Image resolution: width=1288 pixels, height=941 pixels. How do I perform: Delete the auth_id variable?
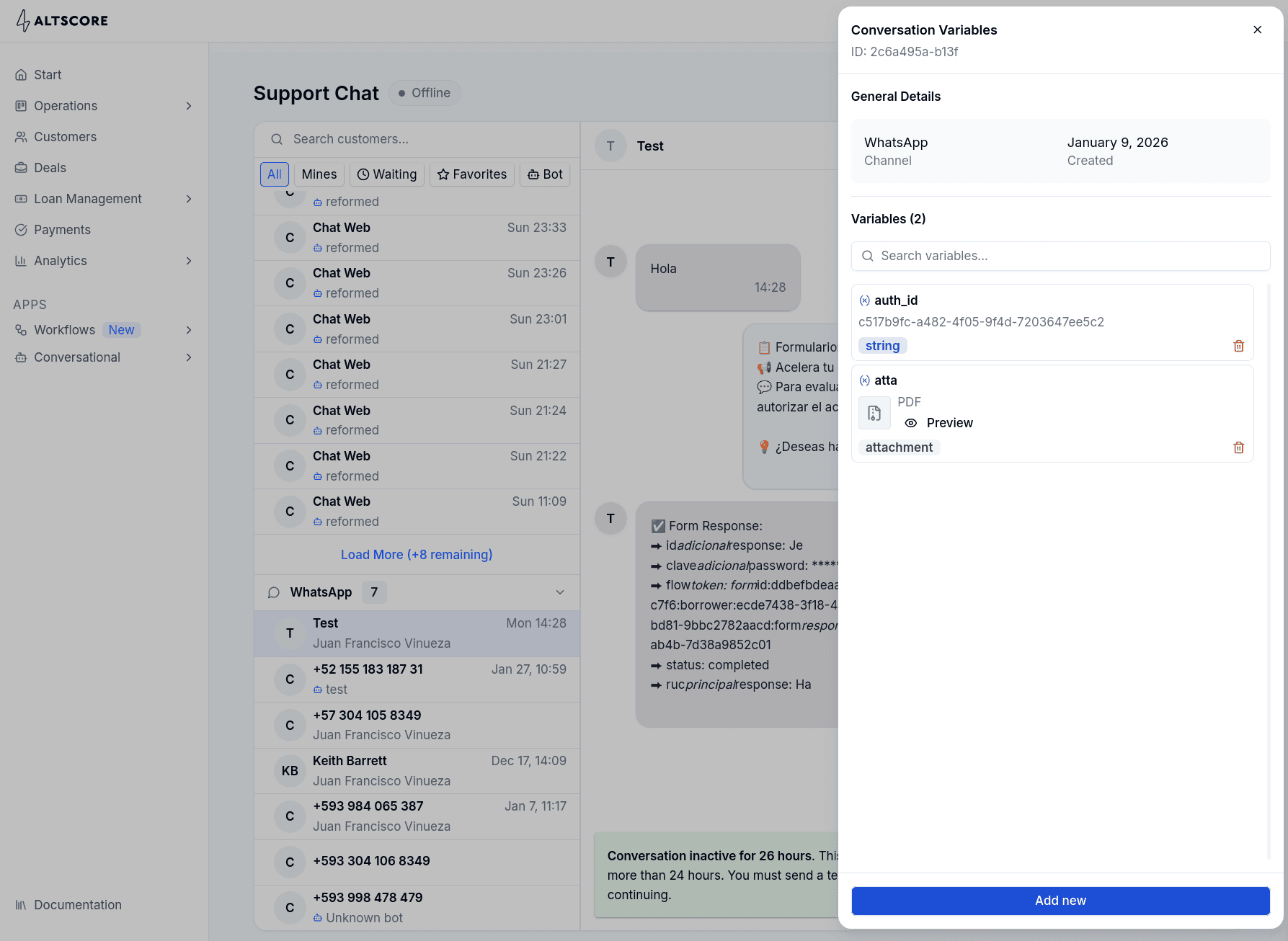1238,346
